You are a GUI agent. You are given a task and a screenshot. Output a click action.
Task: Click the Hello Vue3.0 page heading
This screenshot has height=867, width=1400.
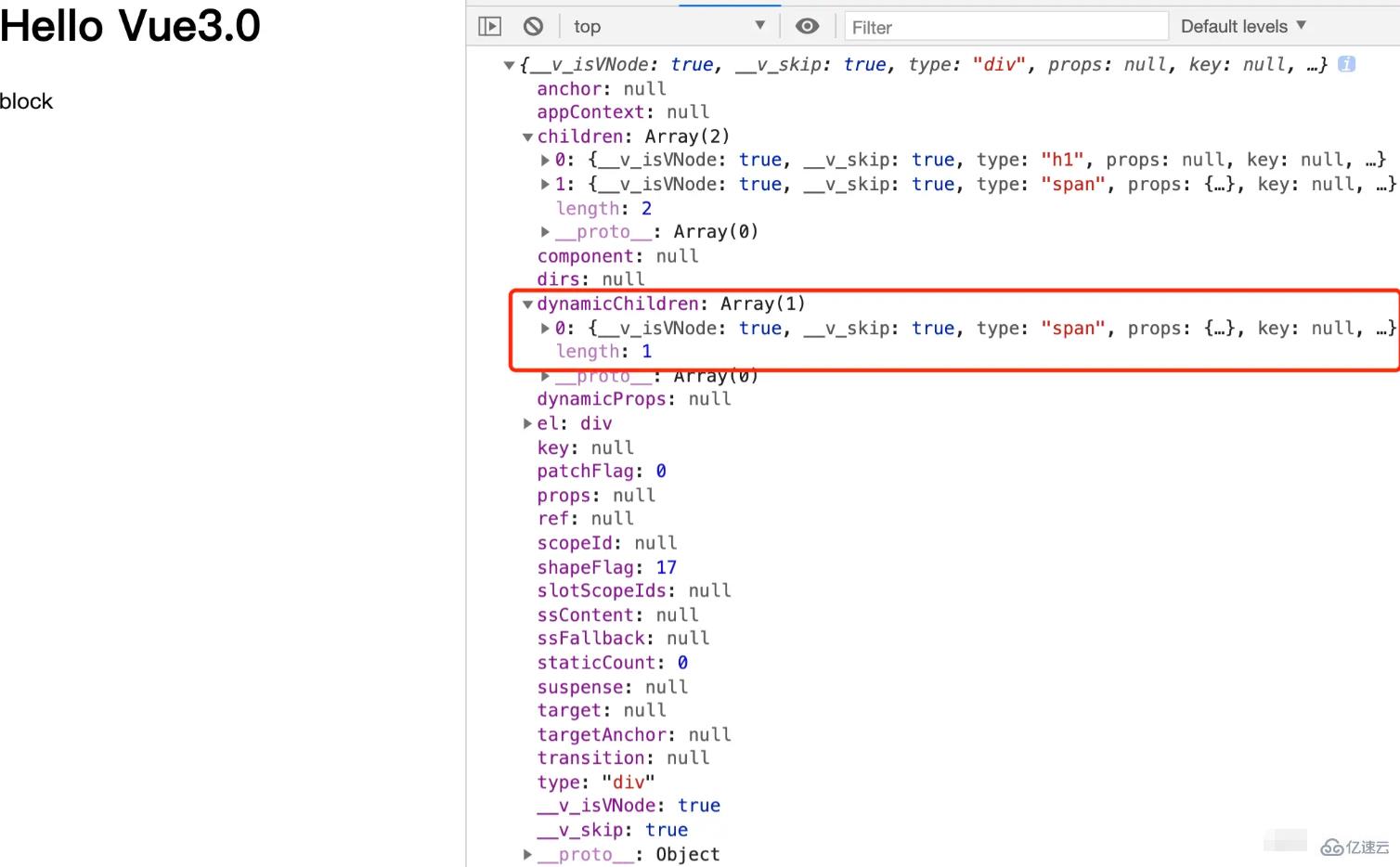(x=130, y=25)
